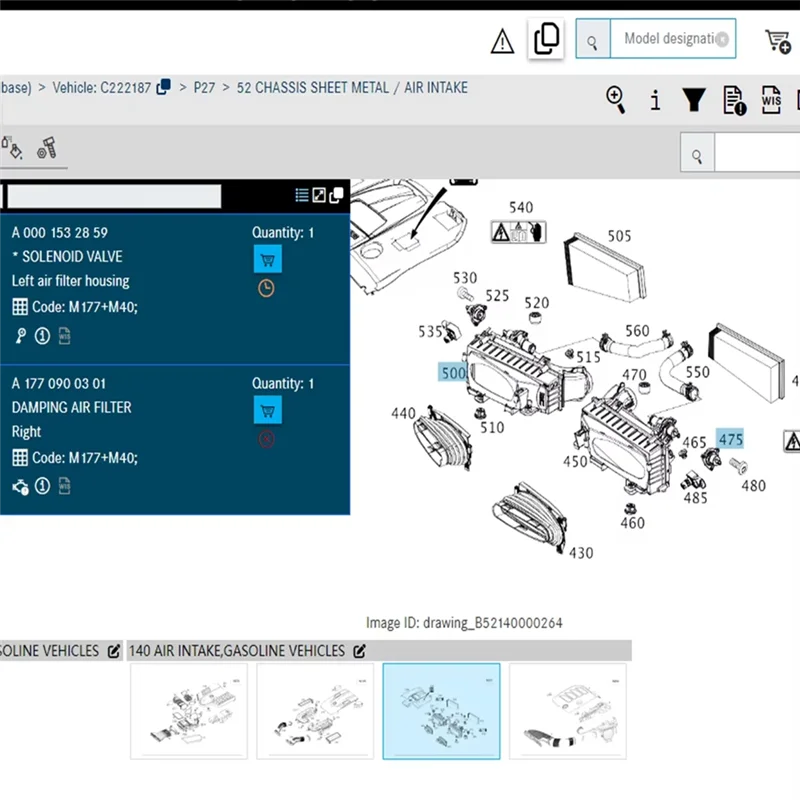Click the warning triangle icon at the top

501,42
